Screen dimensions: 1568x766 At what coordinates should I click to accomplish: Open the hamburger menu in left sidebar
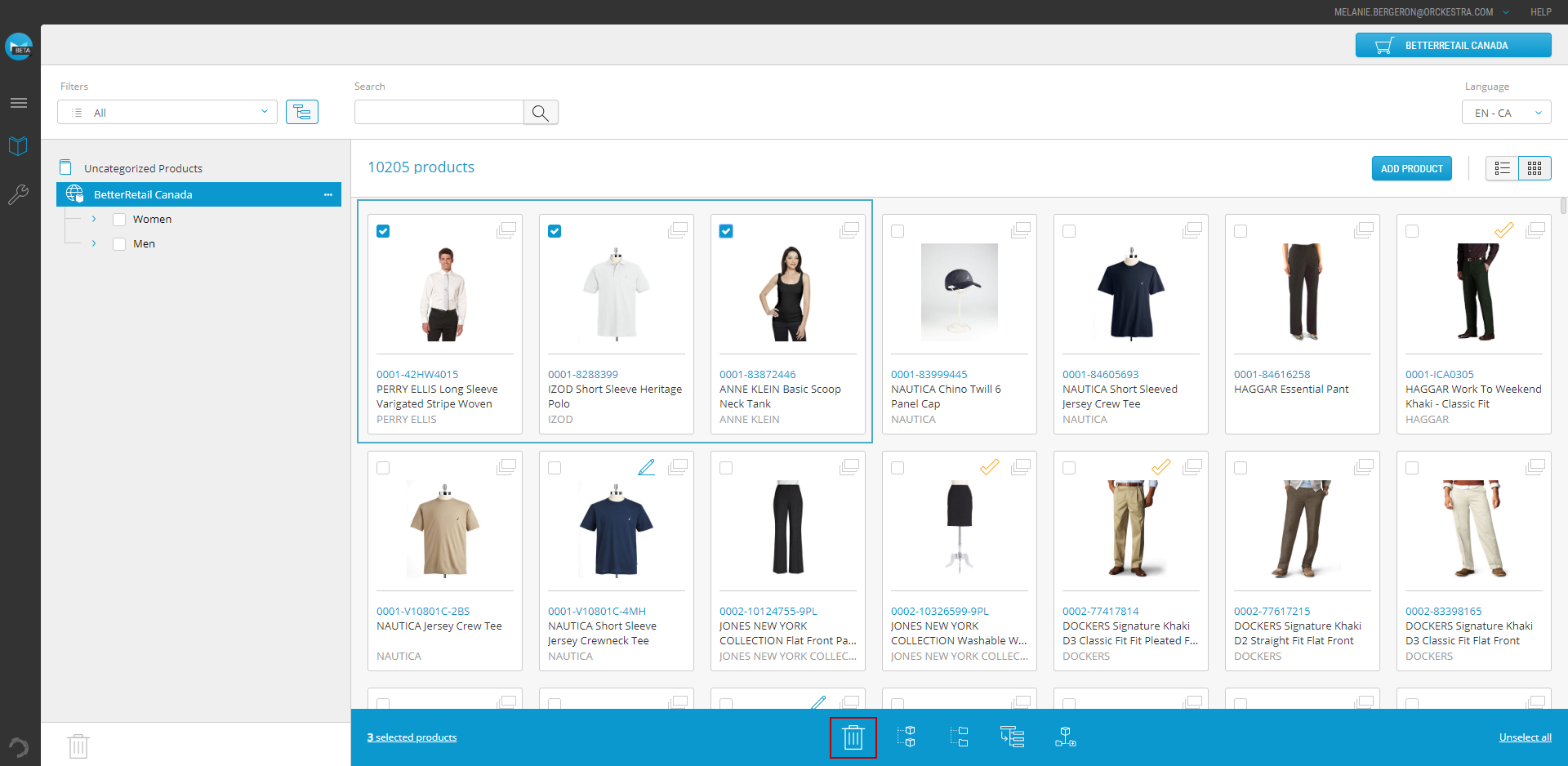18,103
